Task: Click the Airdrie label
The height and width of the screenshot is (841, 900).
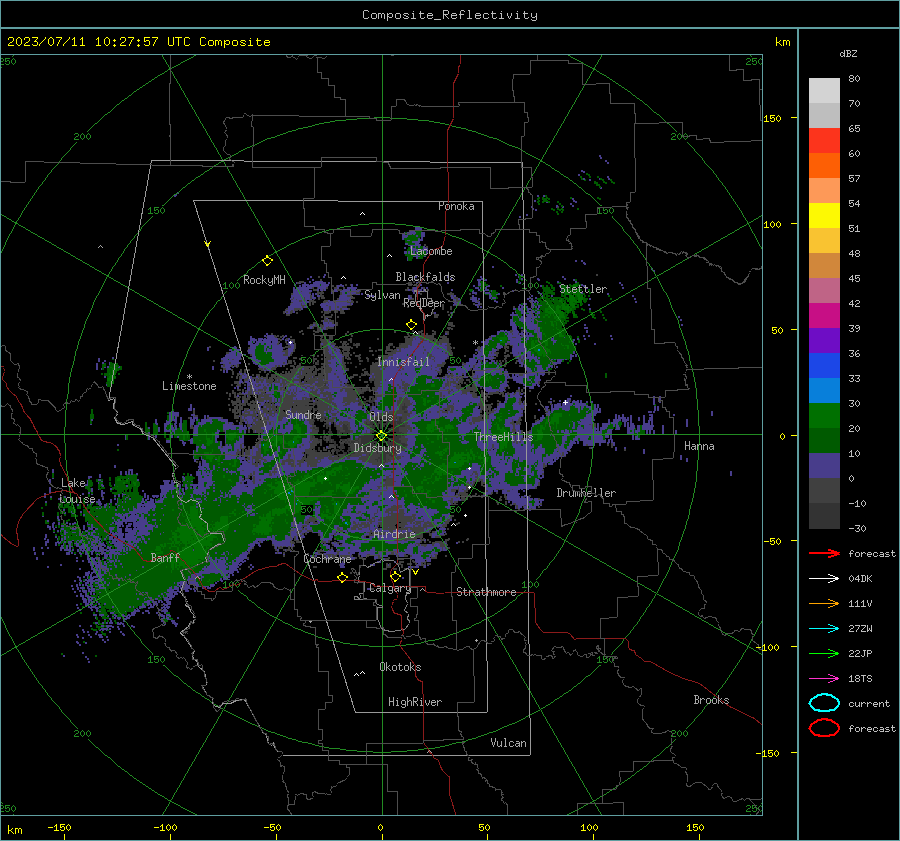Action: point(394,534)
